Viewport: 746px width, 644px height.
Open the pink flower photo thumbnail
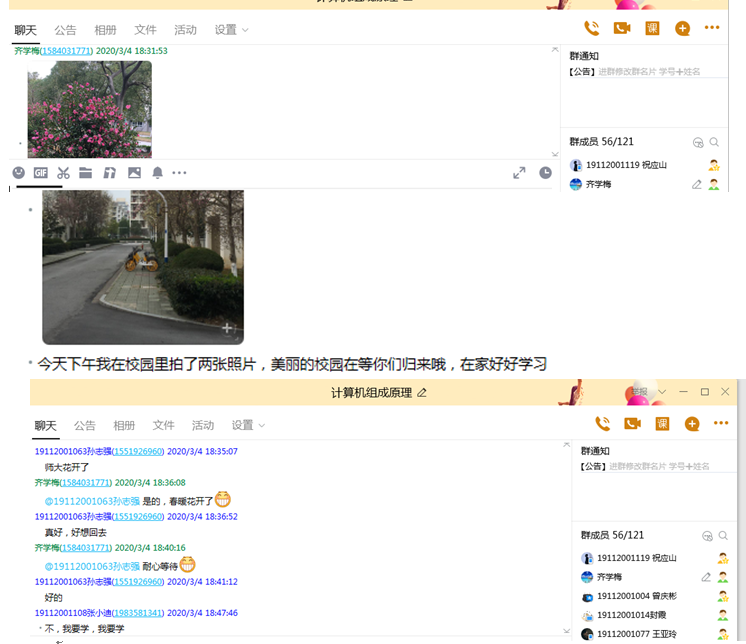pyautogui.click(x=89, y=109)
